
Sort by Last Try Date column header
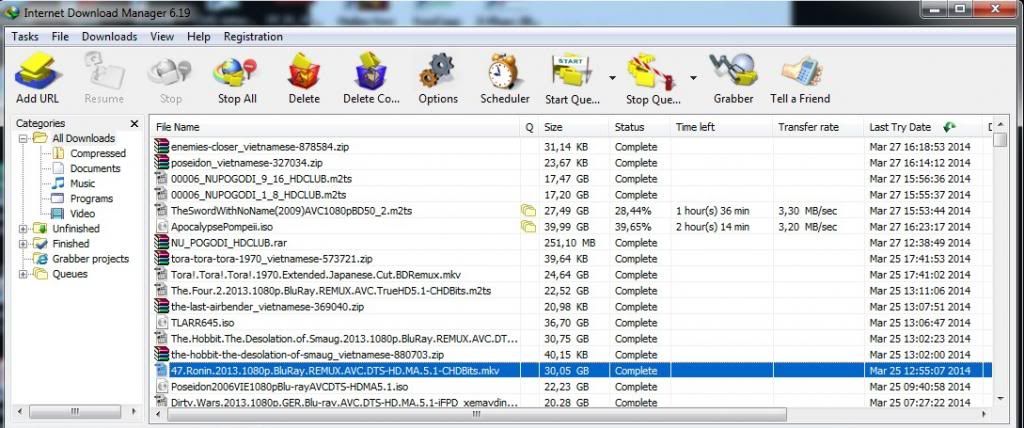click(900, 127)
